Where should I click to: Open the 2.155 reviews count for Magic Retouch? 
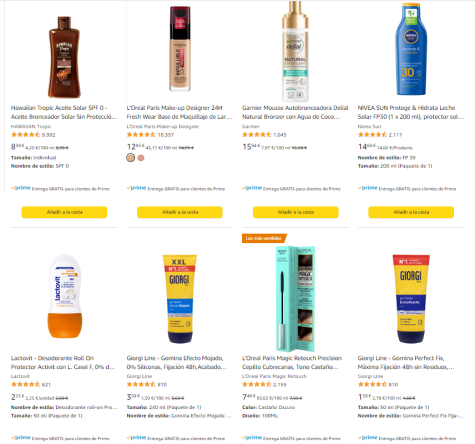[280, 384]
